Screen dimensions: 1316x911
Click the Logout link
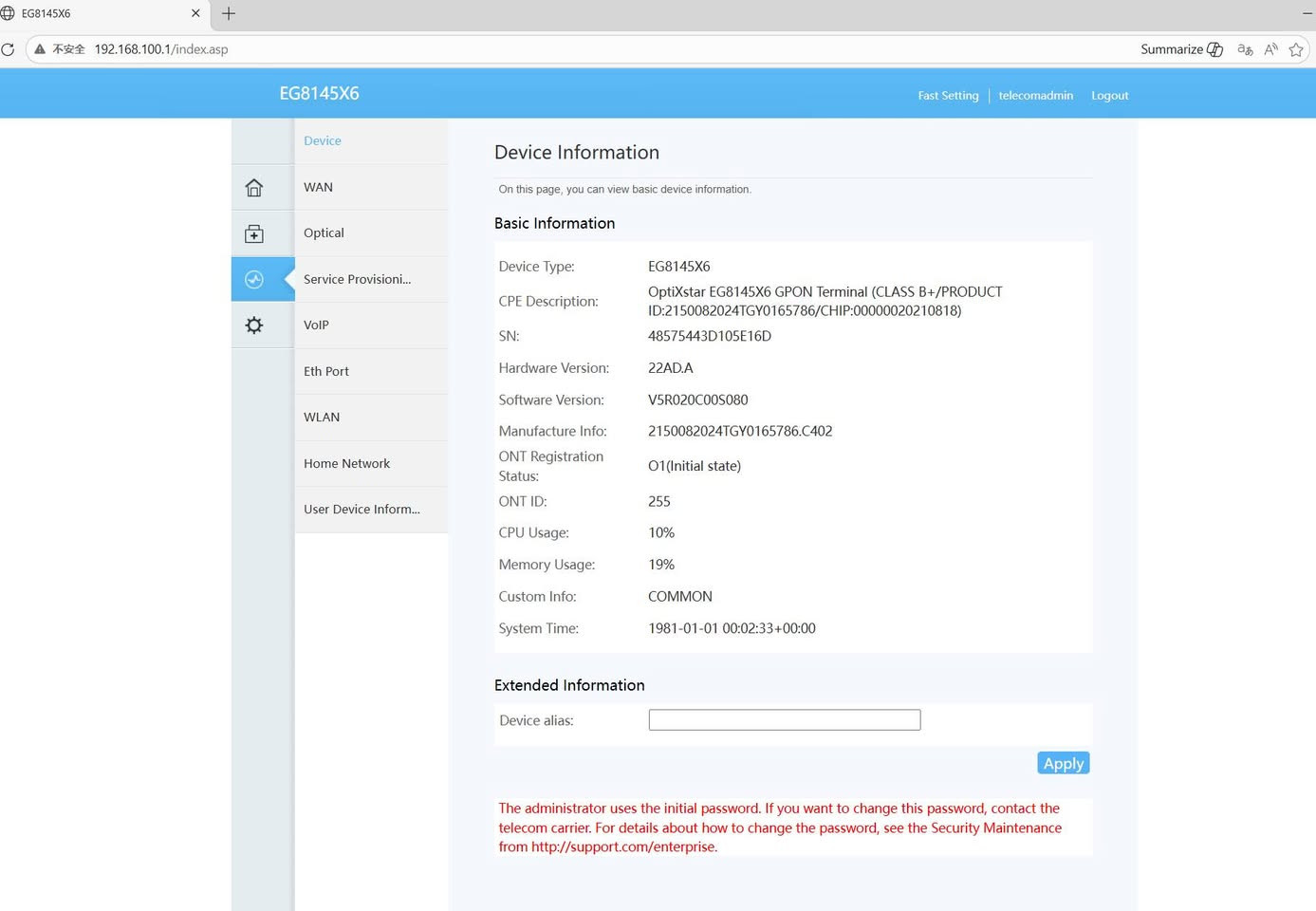coord(1109,95)
